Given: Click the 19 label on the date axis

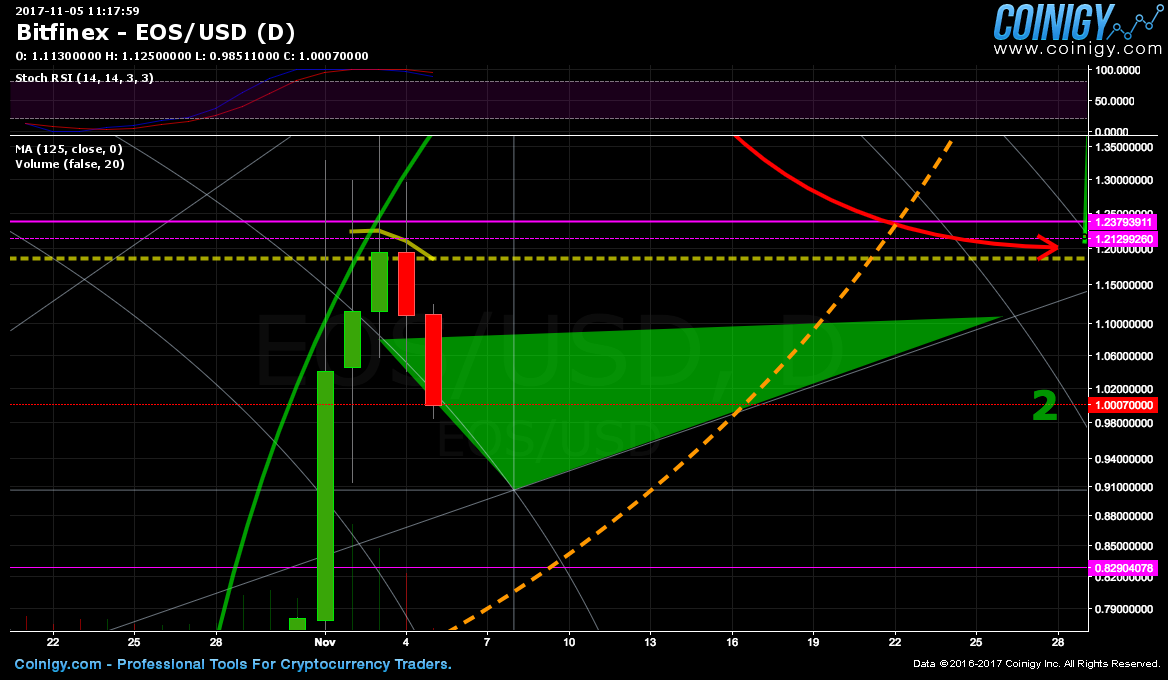Looking at the screenshot, I should pos(813,641).
